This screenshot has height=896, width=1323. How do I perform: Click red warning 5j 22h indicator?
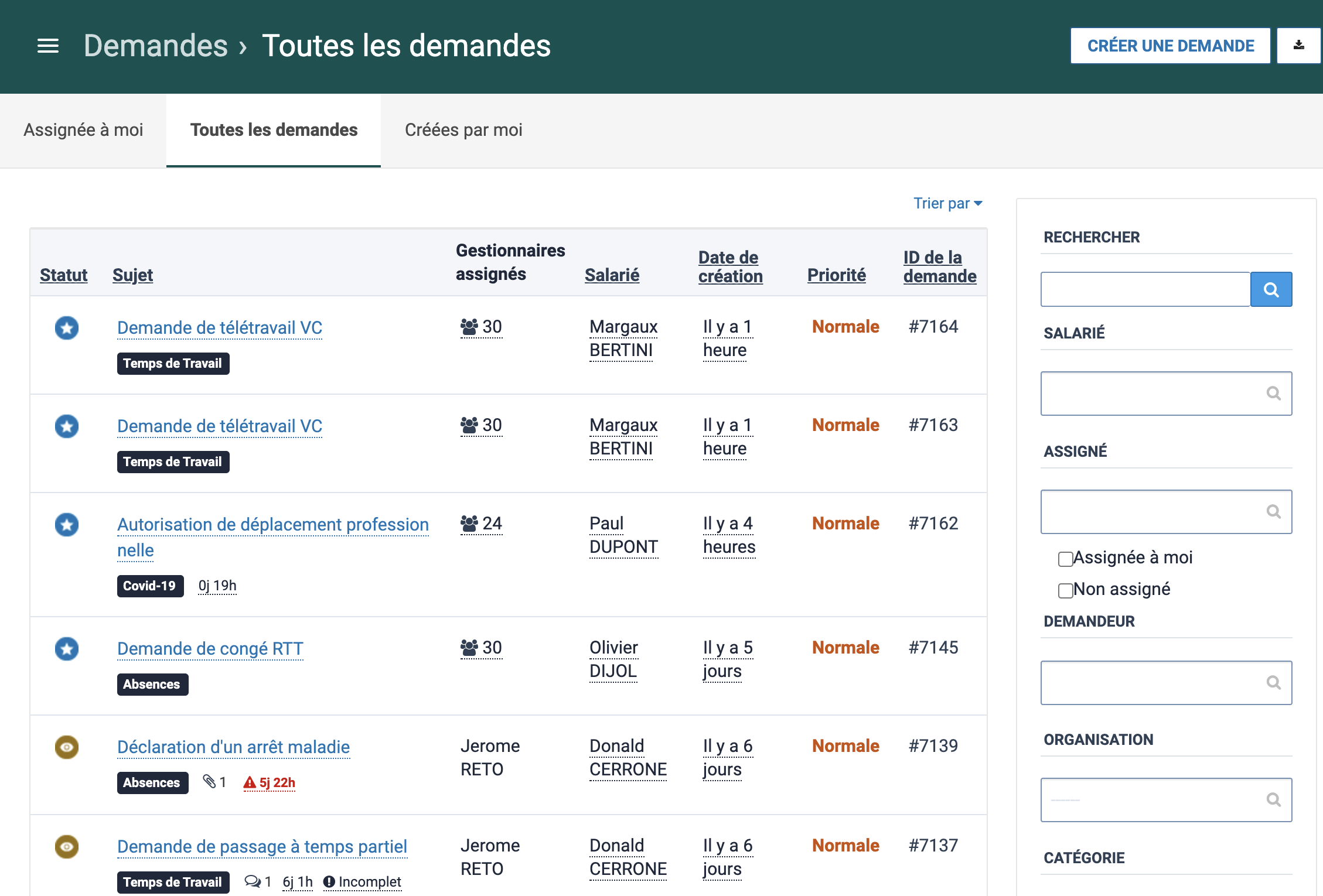(x=270, y=782)
